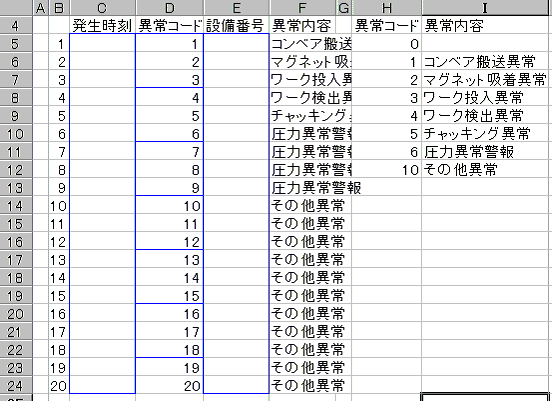Select column D header
Image resolution: width=552 pixels, height=401 pixels.
(169, 7)
